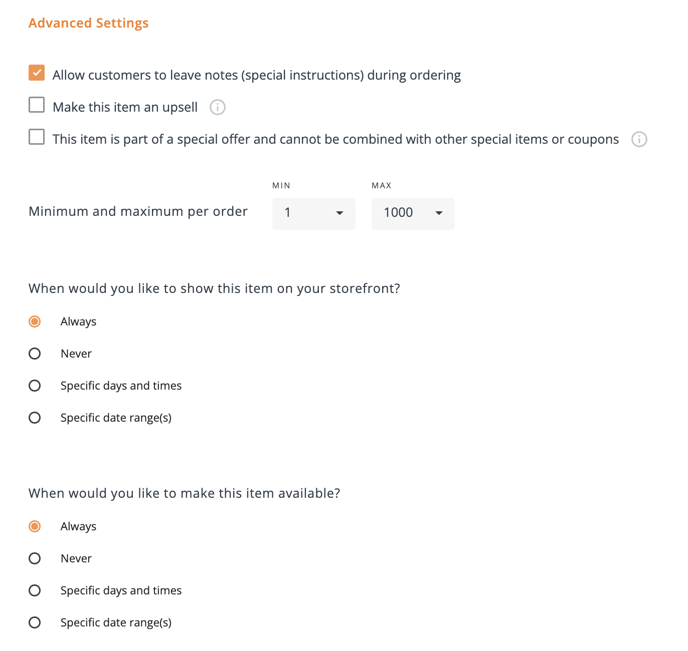
Task: Select Never for showing item on storefront
Action: click(x=35, y=354)
